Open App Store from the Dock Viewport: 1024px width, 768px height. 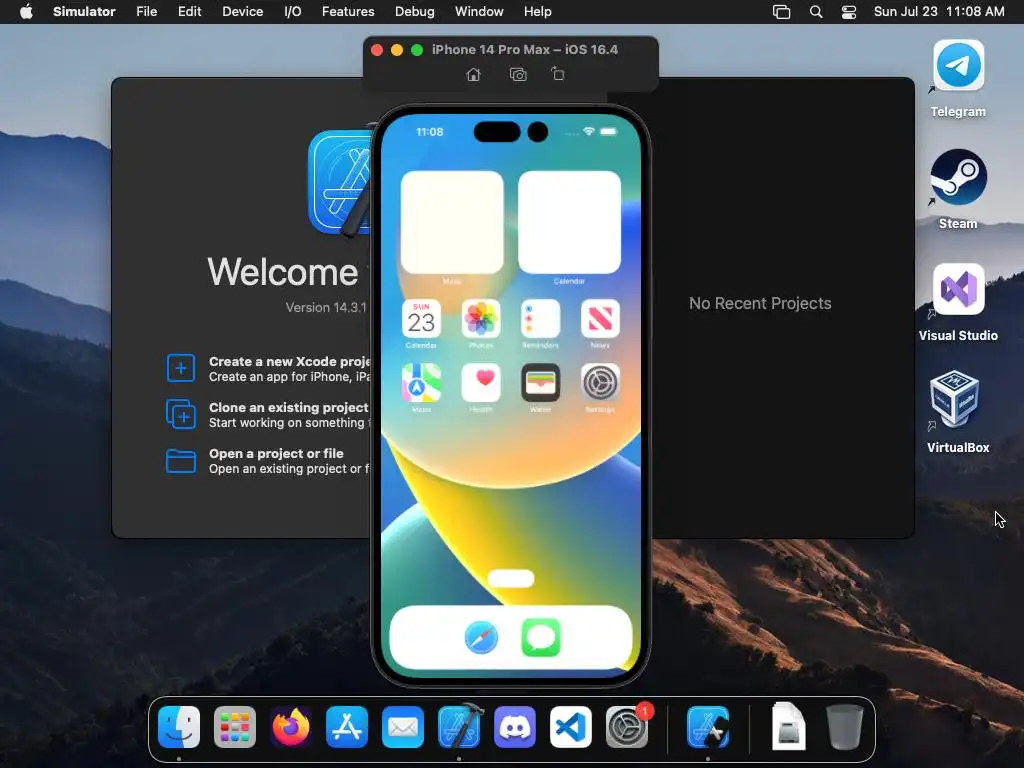pos(347,727)
